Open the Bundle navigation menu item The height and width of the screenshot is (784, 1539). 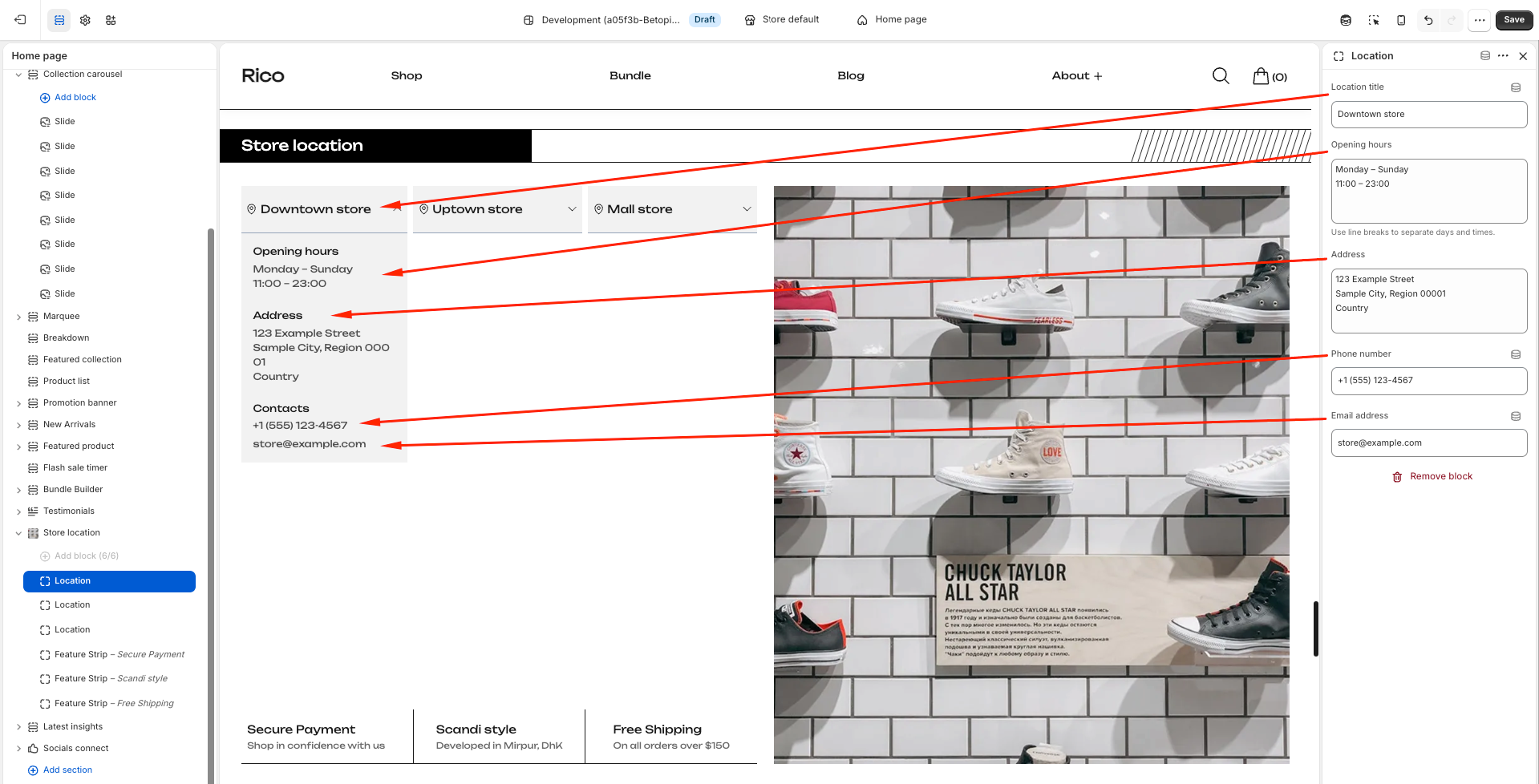(x=630, y=75)
